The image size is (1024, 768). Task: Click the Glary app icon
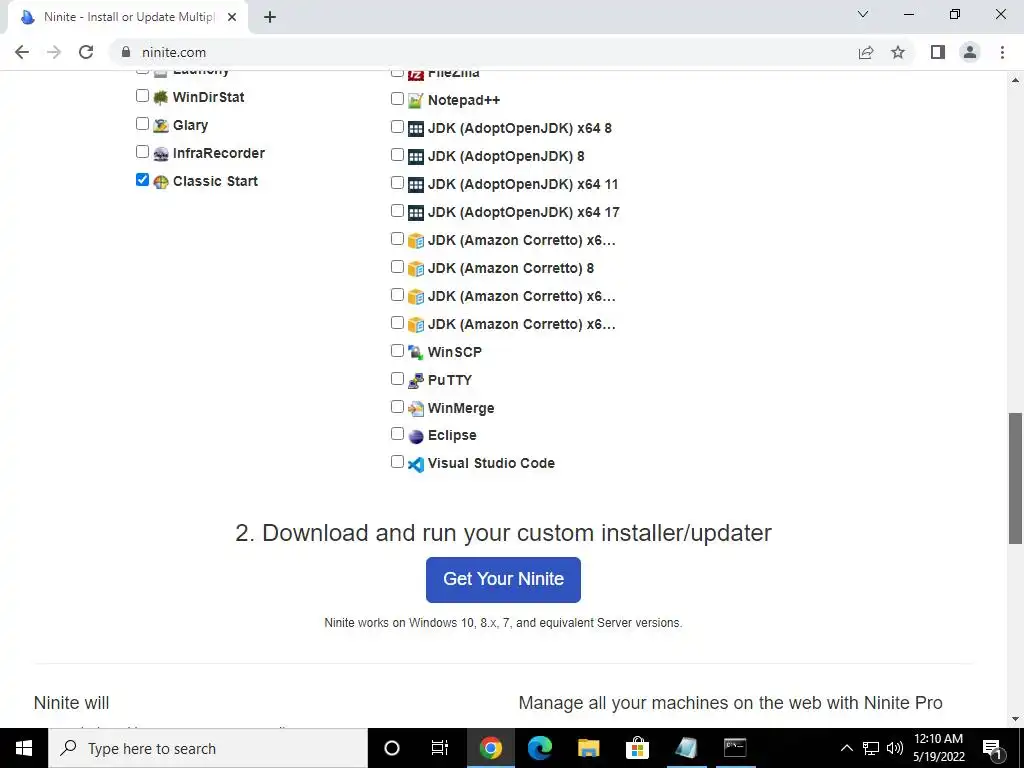(161, 126)
